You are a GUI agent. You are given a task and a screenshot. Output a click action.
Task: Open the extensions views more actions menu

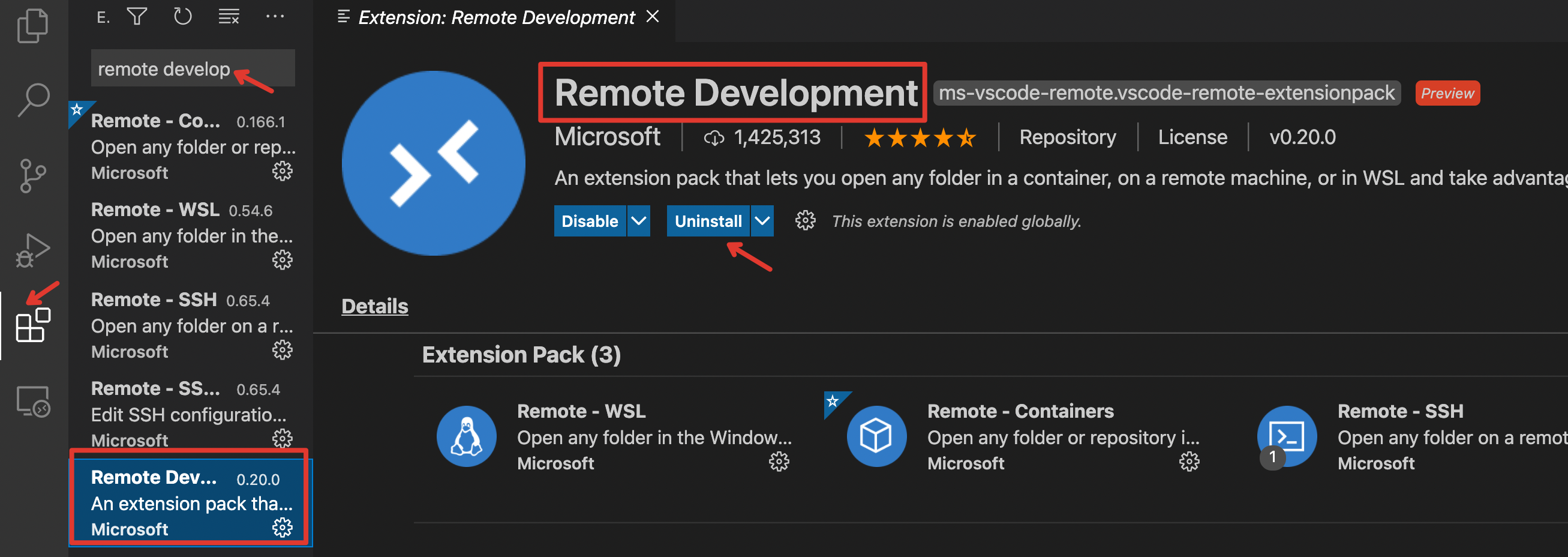(275, 16)
